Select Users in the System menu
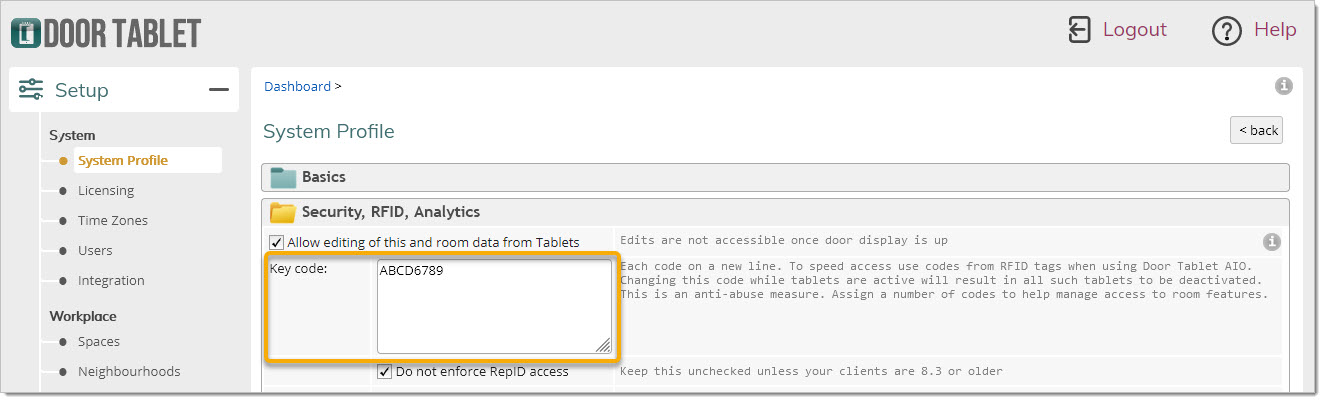The width and height of the screenshot is (1323, 401). coord(95,250)
